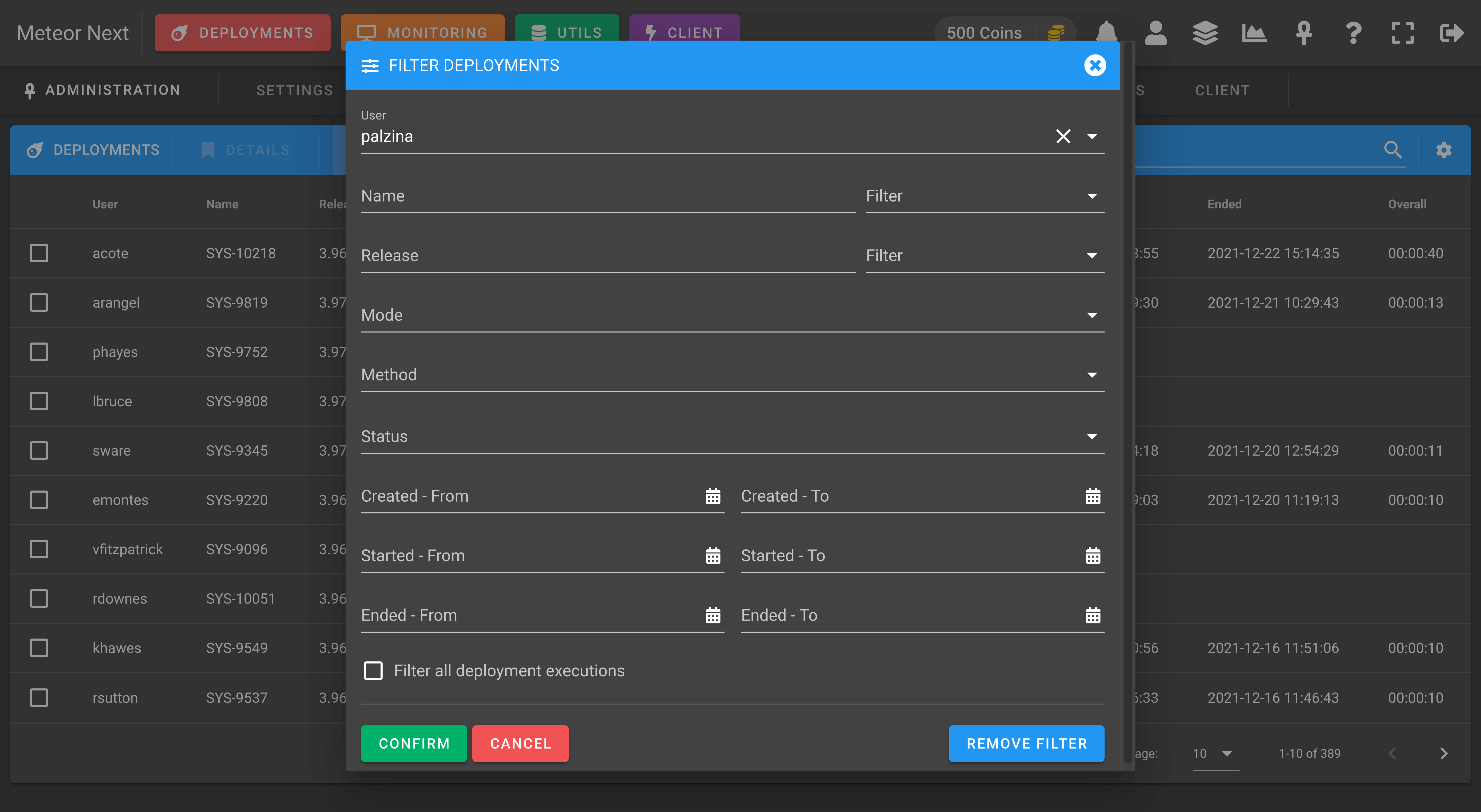Viewport: 1481px width, 812px height.
Task: Select the rdownes row checkbox
Action: (39, 599)
